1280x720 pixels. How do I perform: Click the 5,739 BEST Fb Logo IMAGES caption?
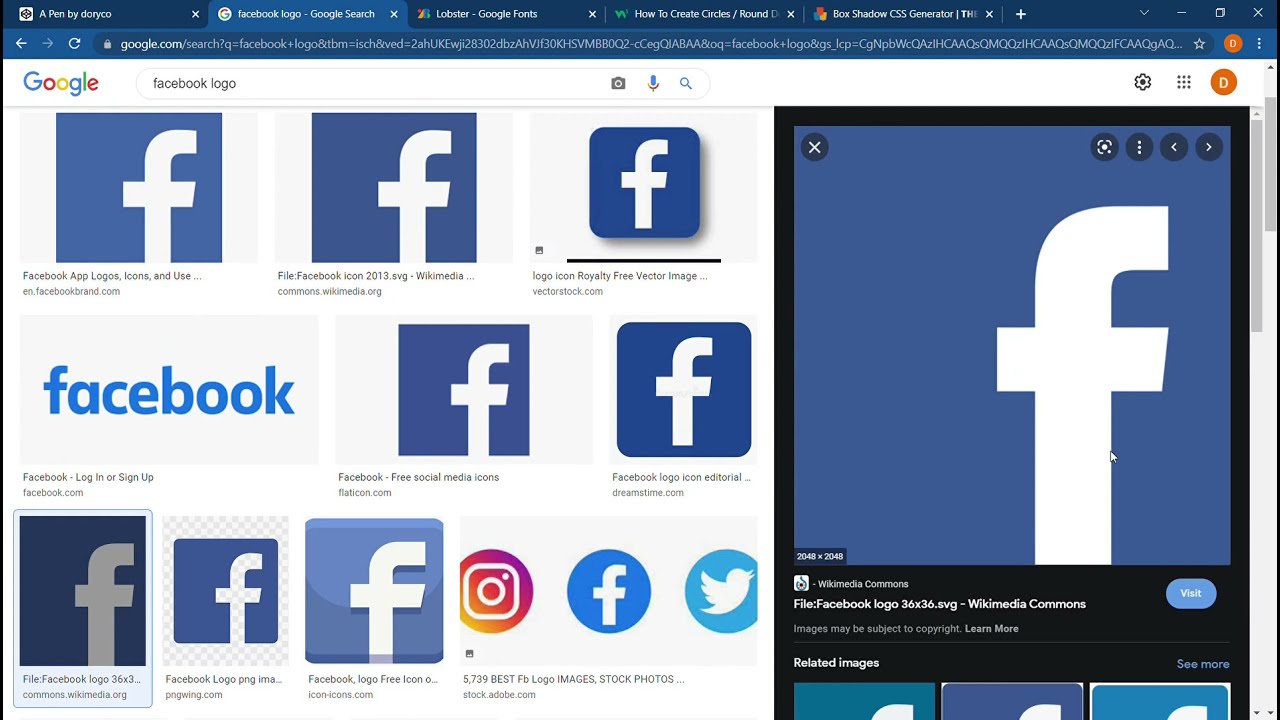coord(574,680)
